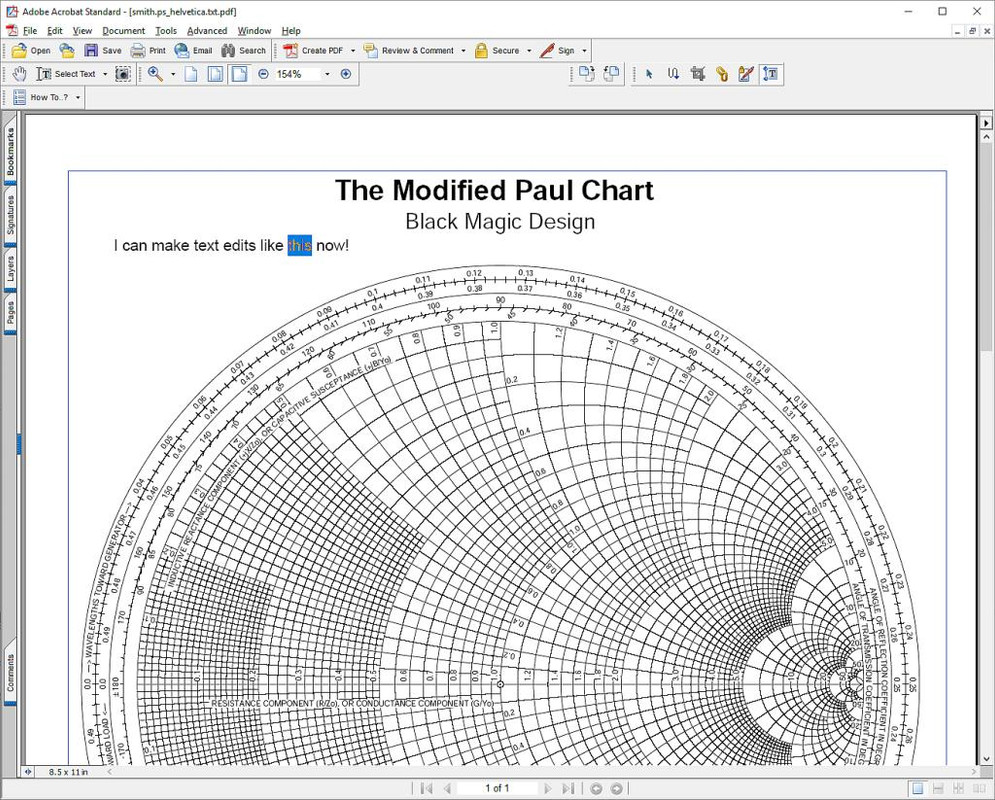Open Search with the binoculars icon
The height and width of the screenshot is (800, 995).
(228, 51)
